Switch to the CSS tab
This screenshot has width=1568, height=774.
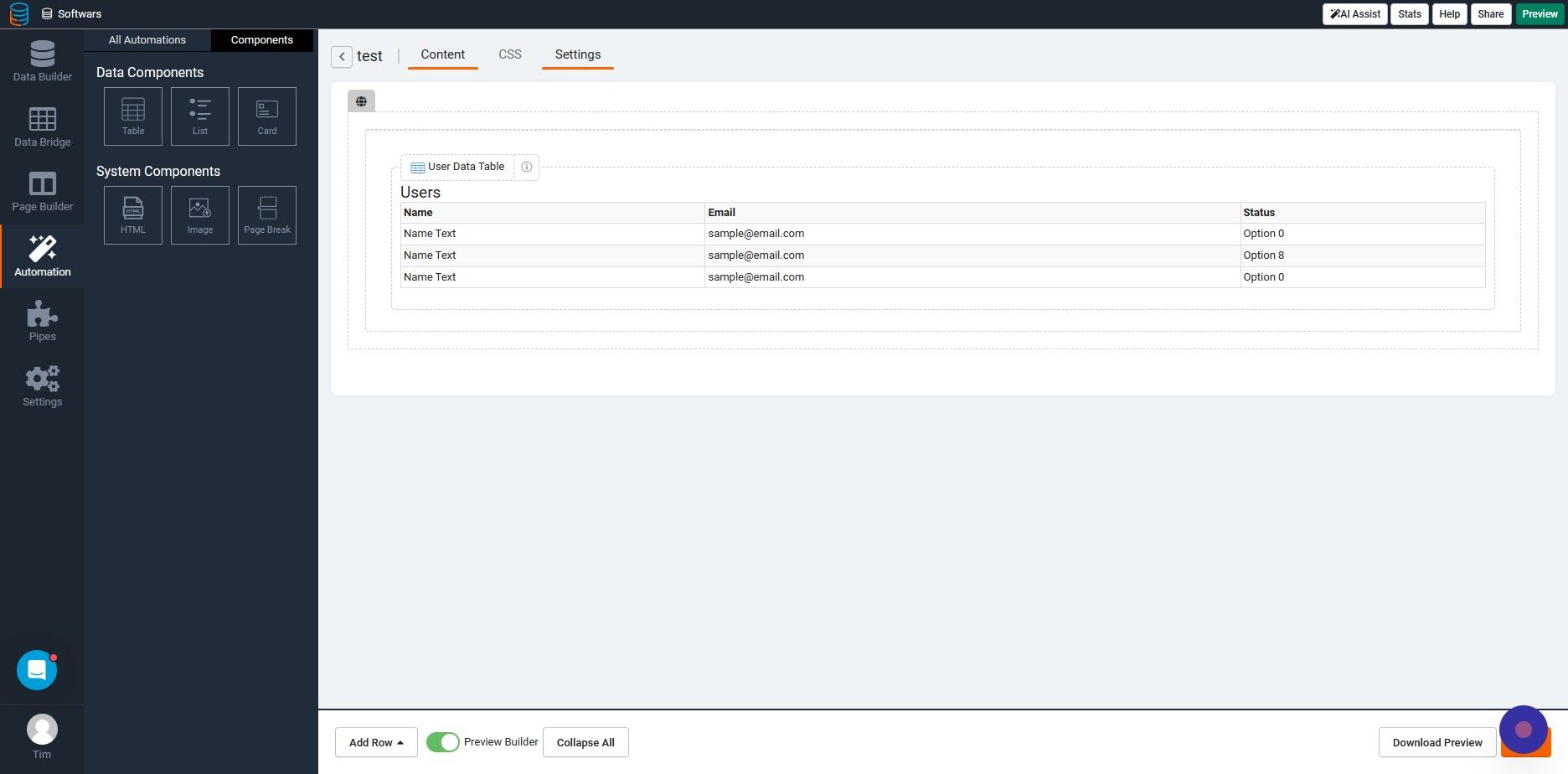[509, 54]
